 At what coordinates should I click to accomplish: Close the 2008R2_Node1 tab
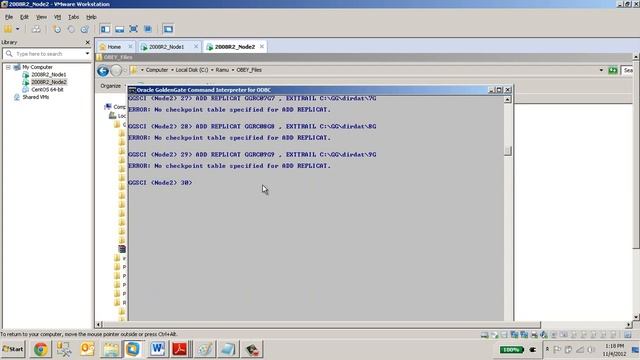coord(196,47)
